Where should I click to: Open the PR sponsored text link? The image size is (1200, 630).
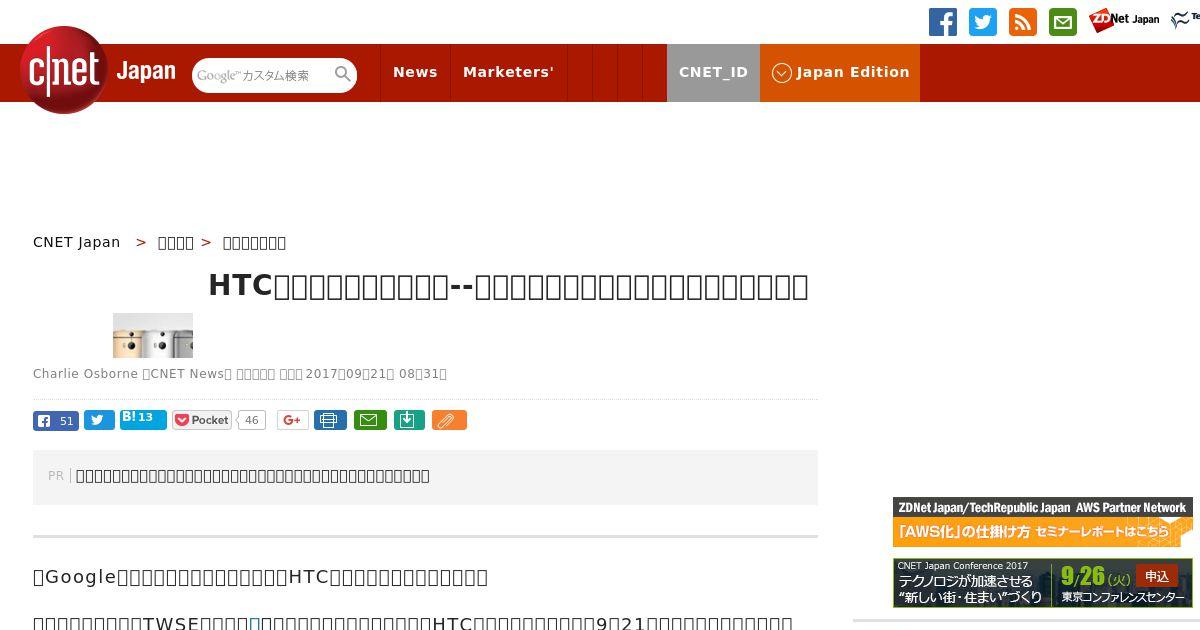(x=253, y=476)
